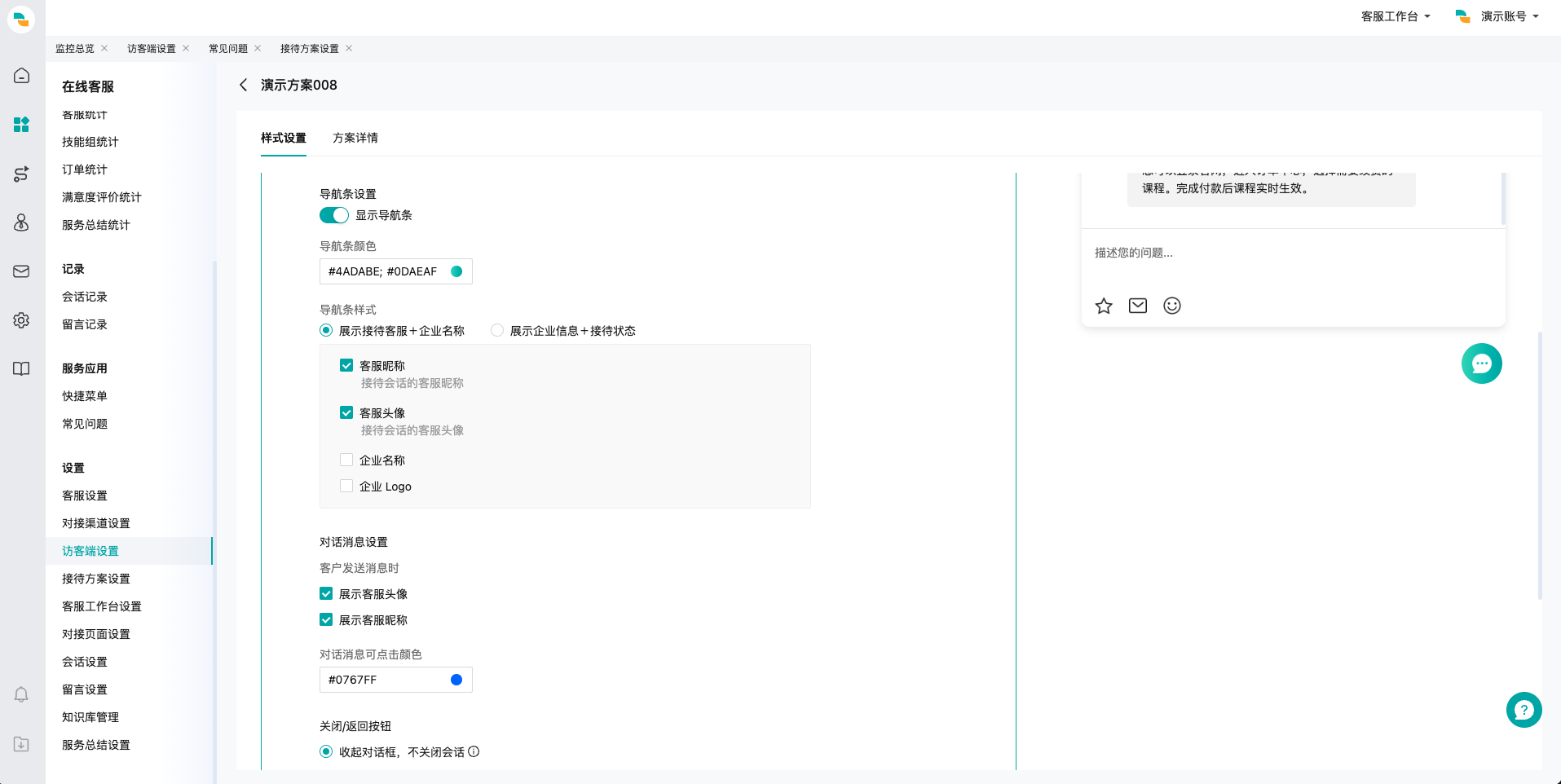1561x784 pixels.
Task: Click the chat preview scrollbar
Action: click(1503, 199)
